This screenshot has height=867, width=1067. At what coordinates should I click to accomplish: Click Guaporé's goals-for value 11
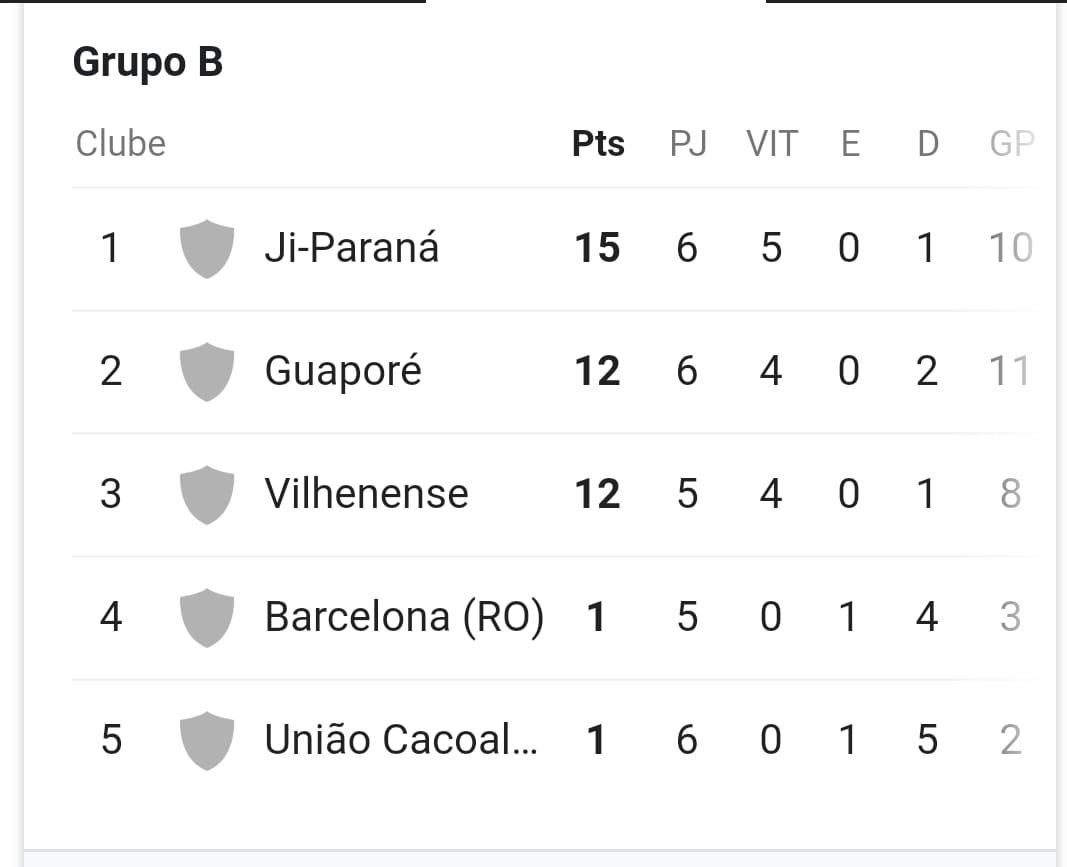(x=1009, y=371)
